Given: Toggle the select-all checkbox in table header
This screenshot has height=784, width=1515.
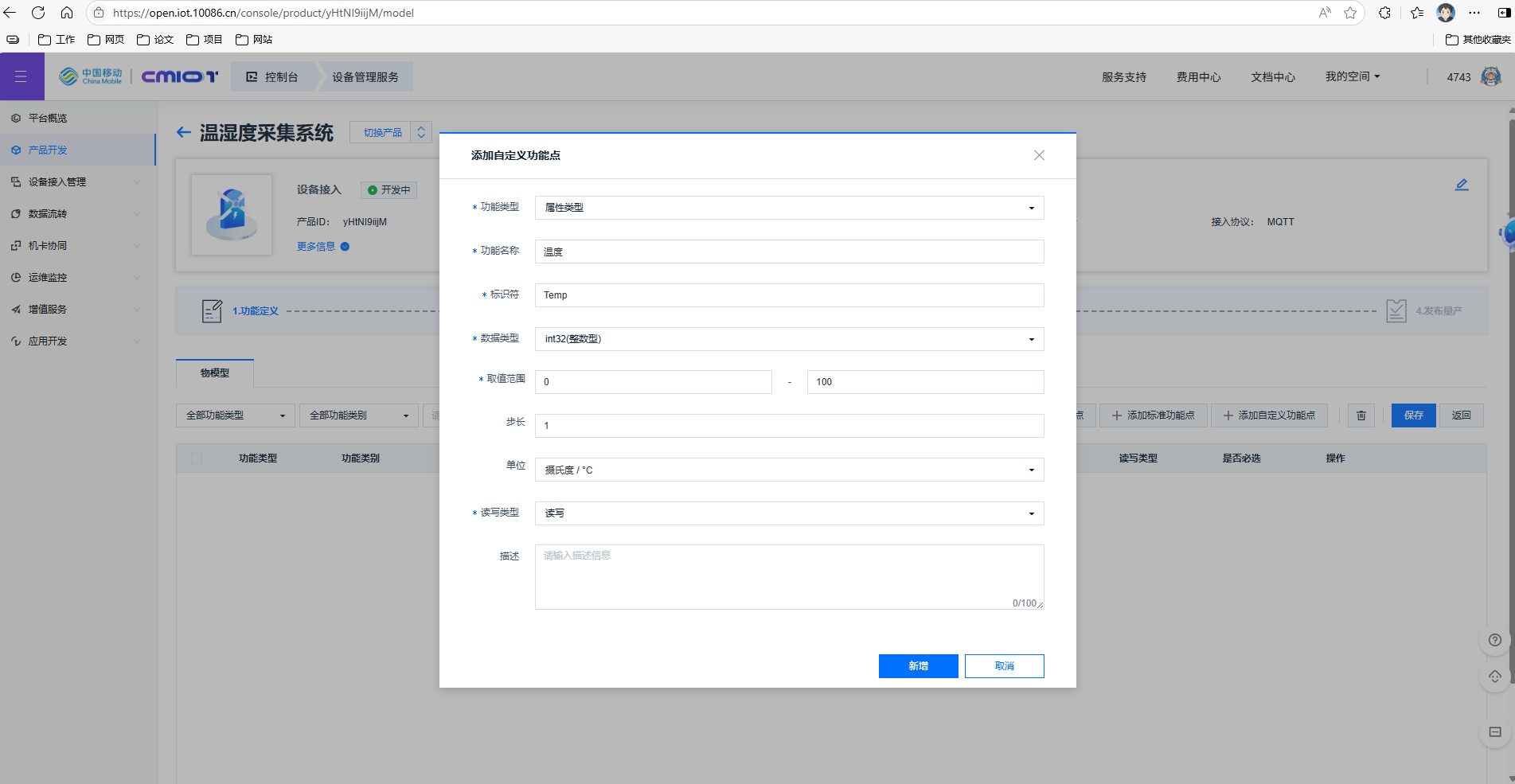Looking at the screenshot, I should click(197, 458).
